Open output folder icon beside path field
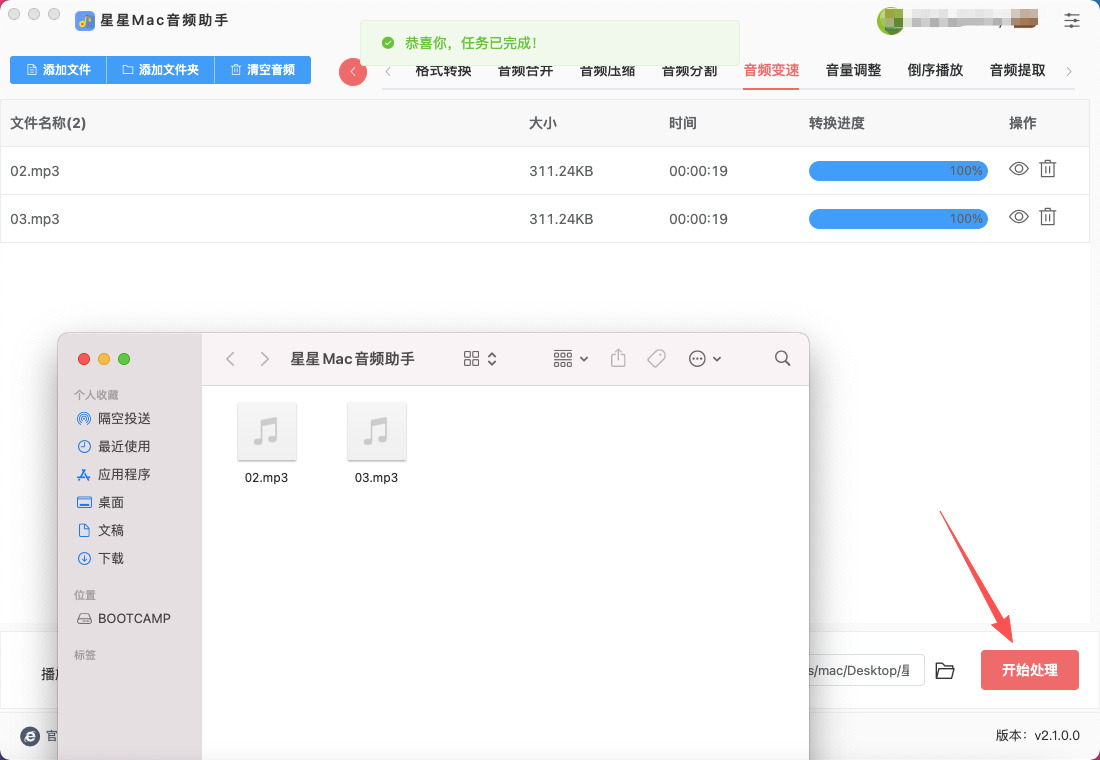 (945, 671)
